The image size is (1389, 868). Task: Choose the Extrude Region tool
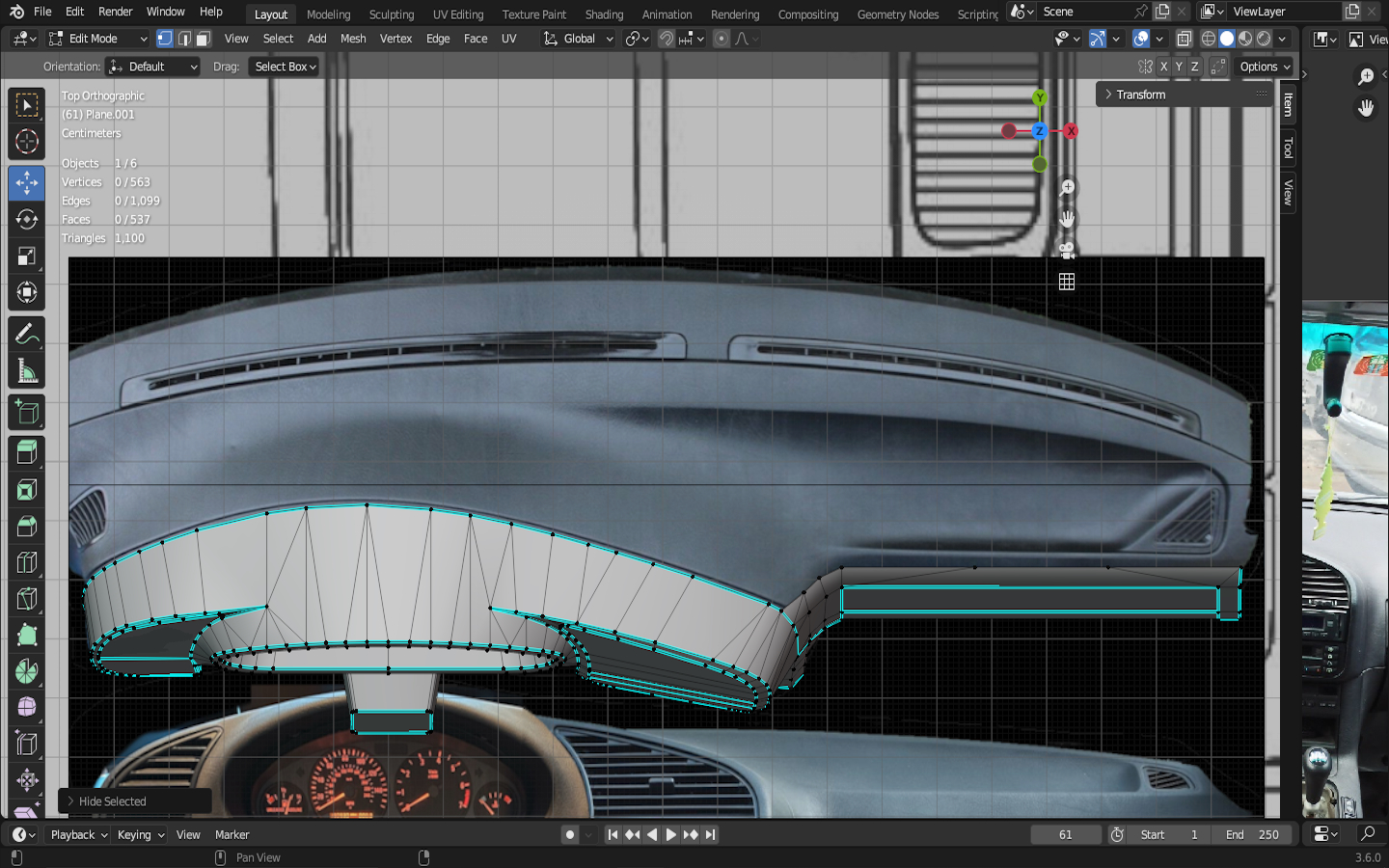point(27,451)
